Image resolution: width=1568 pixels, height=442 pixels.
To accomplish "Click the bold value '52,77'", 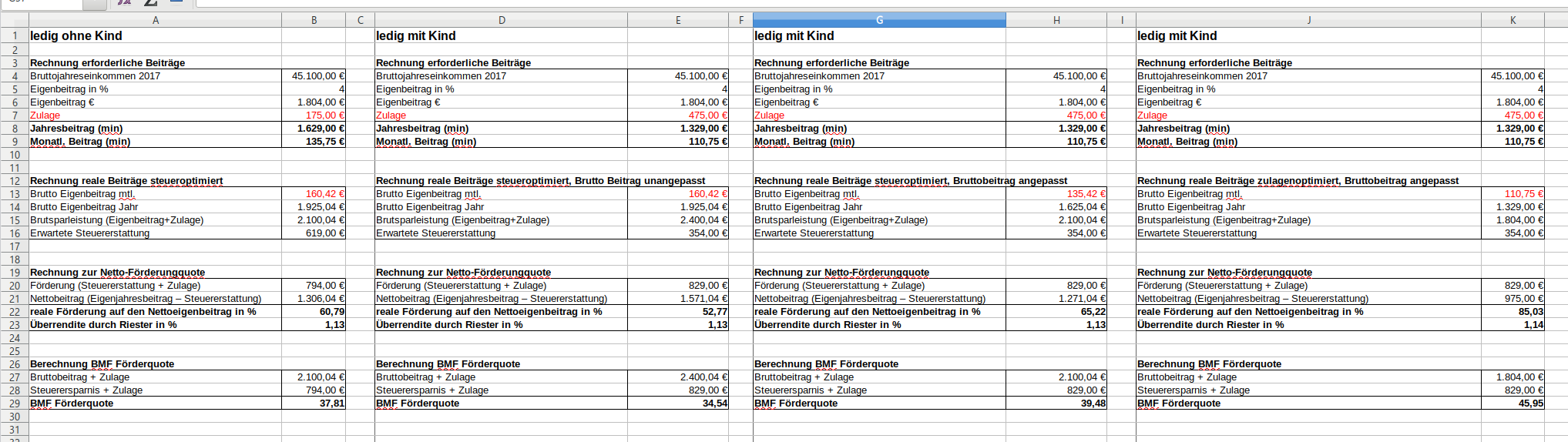I will [x=715, y=312].
